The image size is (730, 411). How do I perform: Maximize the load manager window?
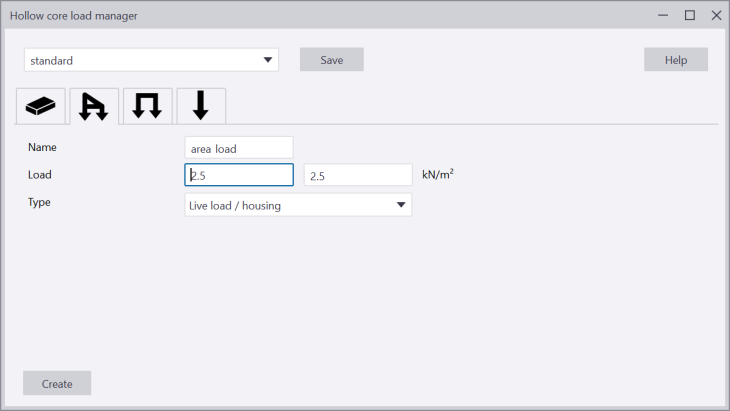click(x=689, y=15)
